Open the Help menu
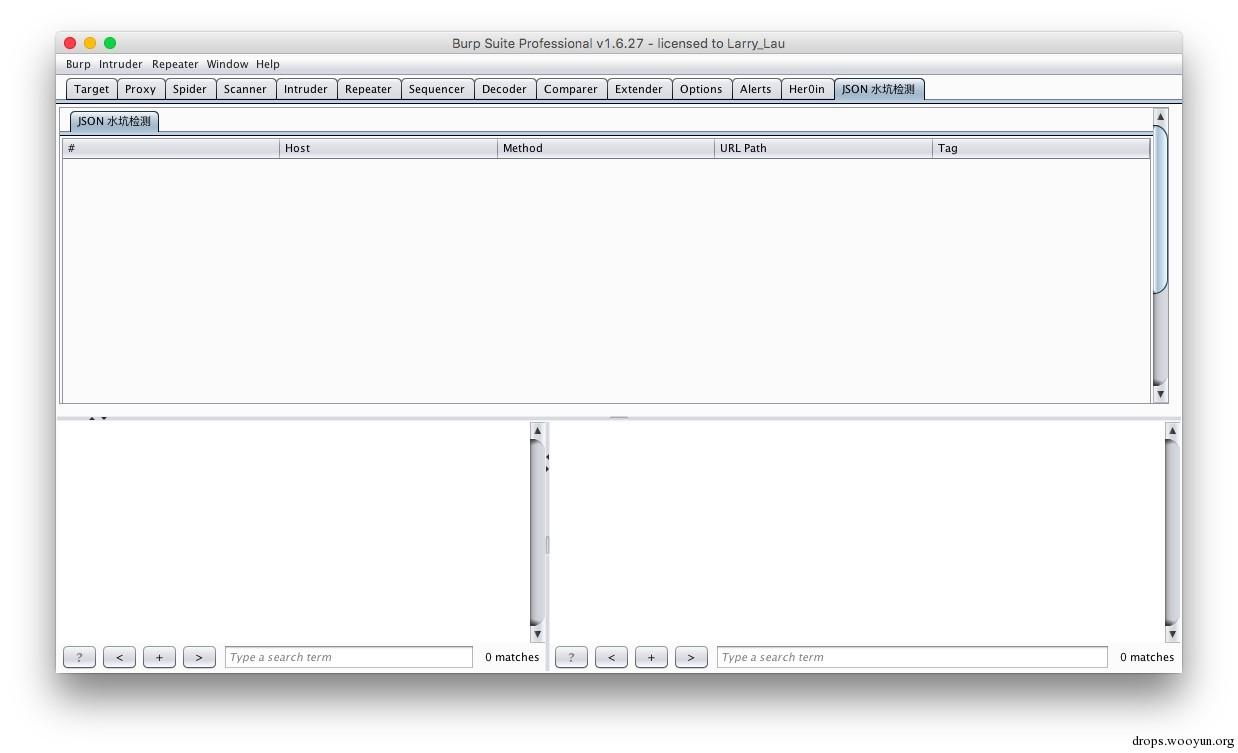The width and height of the screenshot is (1238, 753). point(267,64)
